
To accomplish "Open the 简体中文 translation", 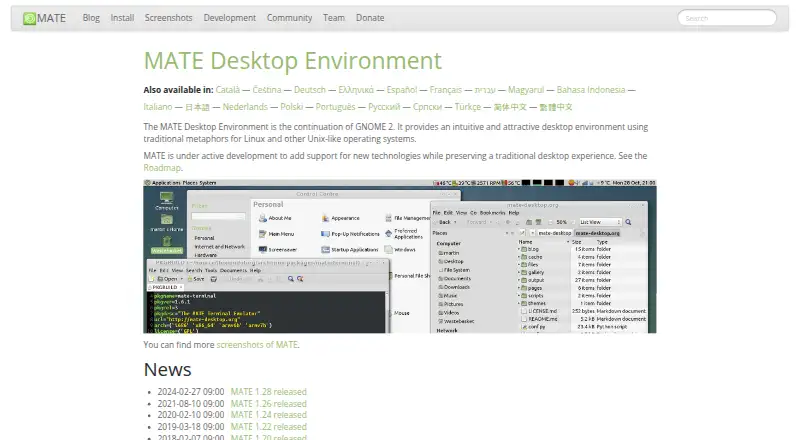I will point(510,107).
